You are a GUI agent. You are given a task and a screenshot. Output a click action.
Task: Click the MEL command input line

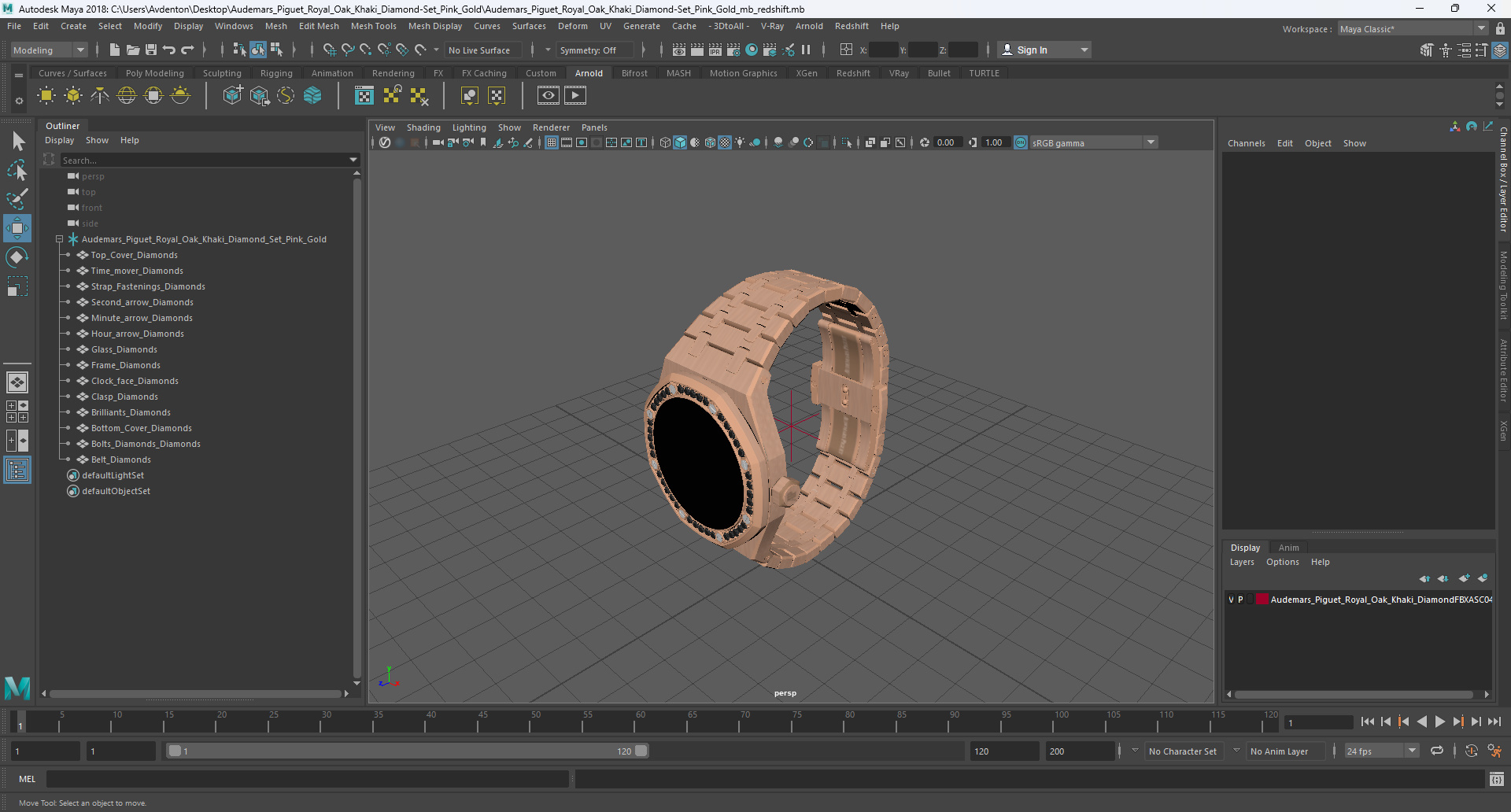tap(307, 779)
